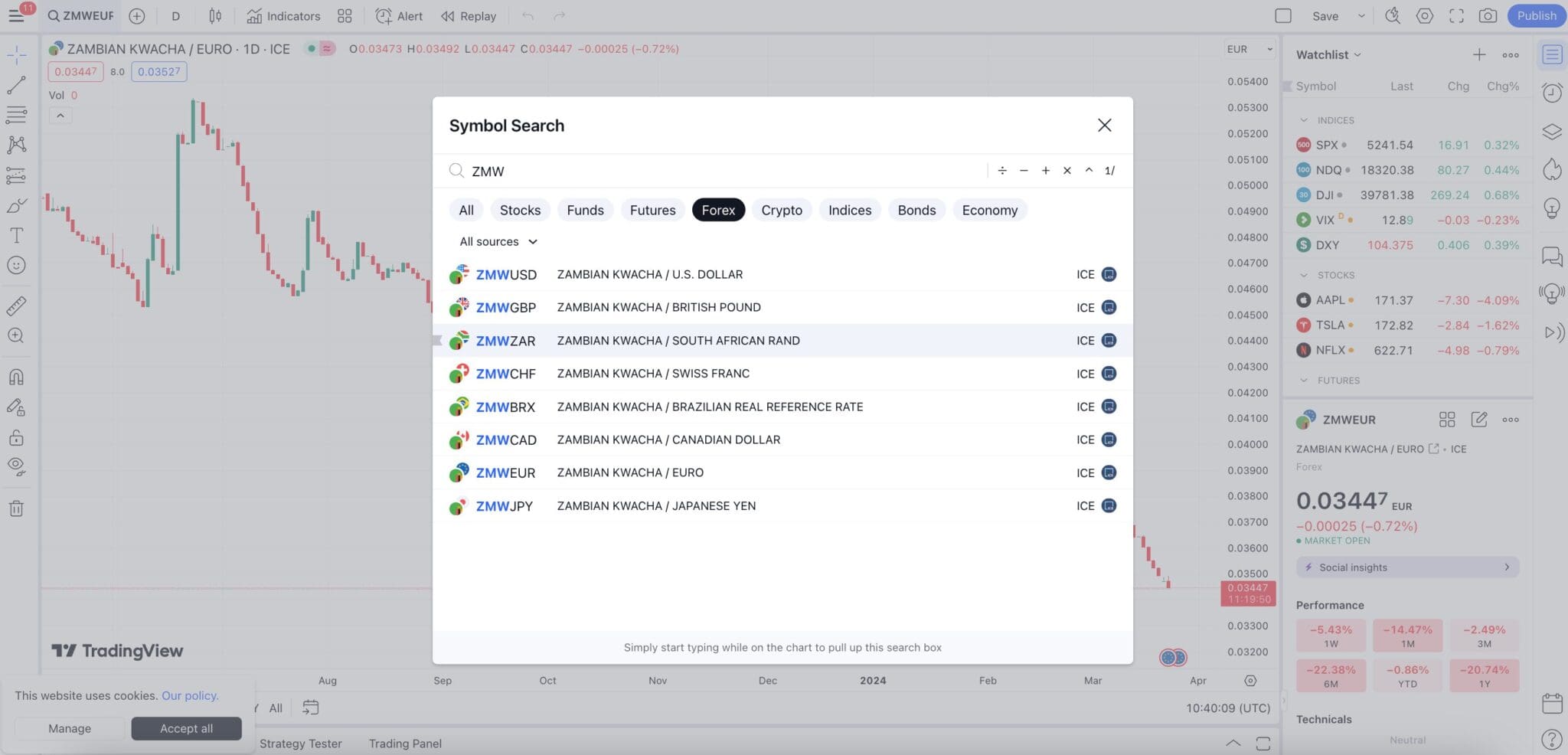Image resolution: width=1568 pixels, height=755 pixels.
Task: Open the candlestick chart style selector
Action: coord(215,16)
